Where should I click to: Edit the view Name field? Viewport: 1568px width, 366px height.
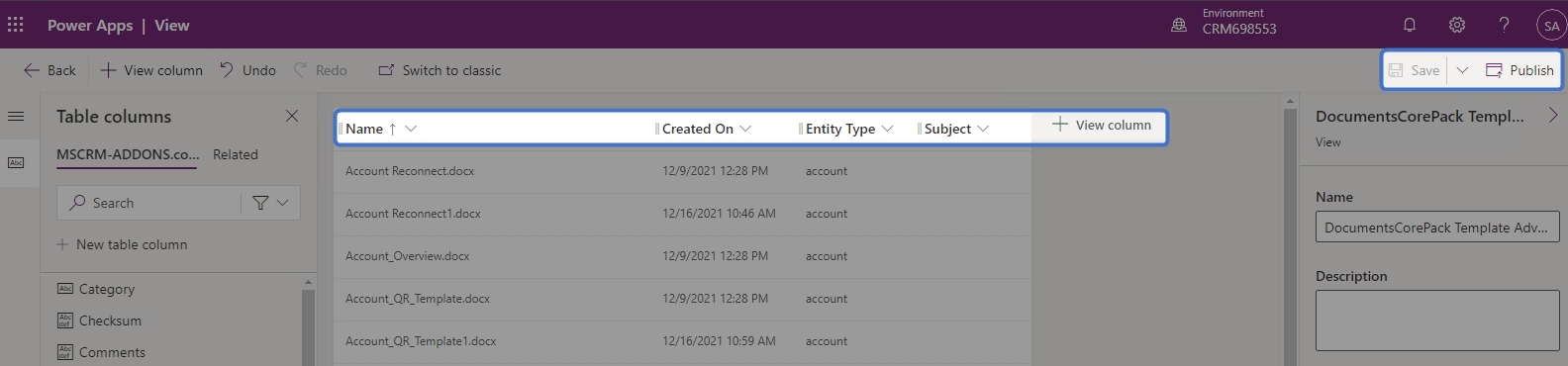[x=1436, y=228]
